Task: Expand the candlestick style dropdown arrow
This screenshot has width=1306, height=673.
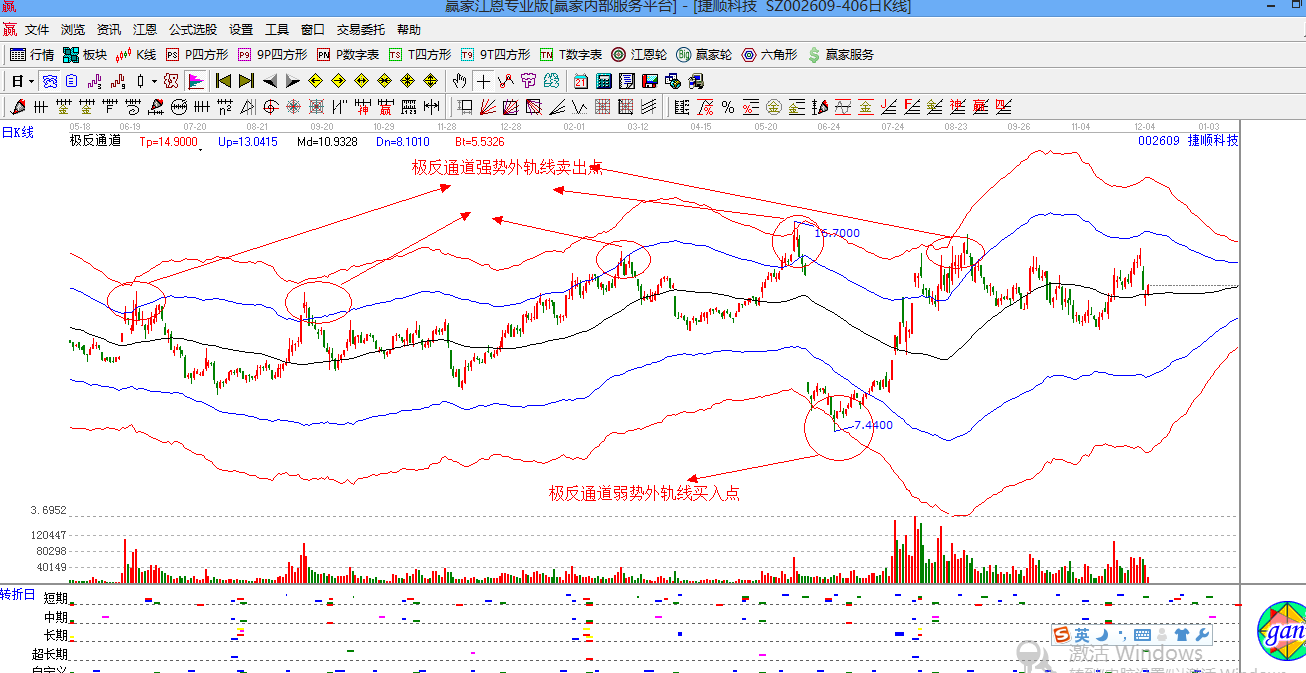Action: (x=153, y=81)
